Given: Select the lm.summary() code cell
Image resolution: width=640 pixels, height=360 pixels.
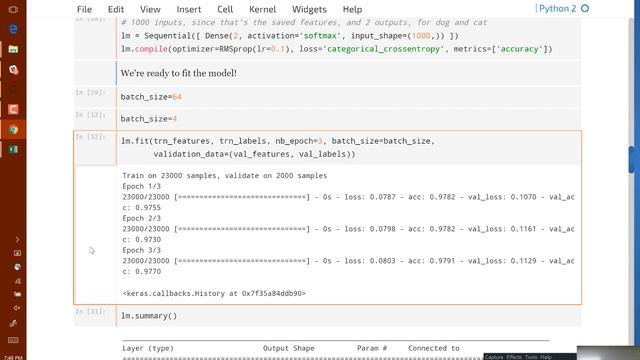Looking at the screenshot, I should 348,316.
